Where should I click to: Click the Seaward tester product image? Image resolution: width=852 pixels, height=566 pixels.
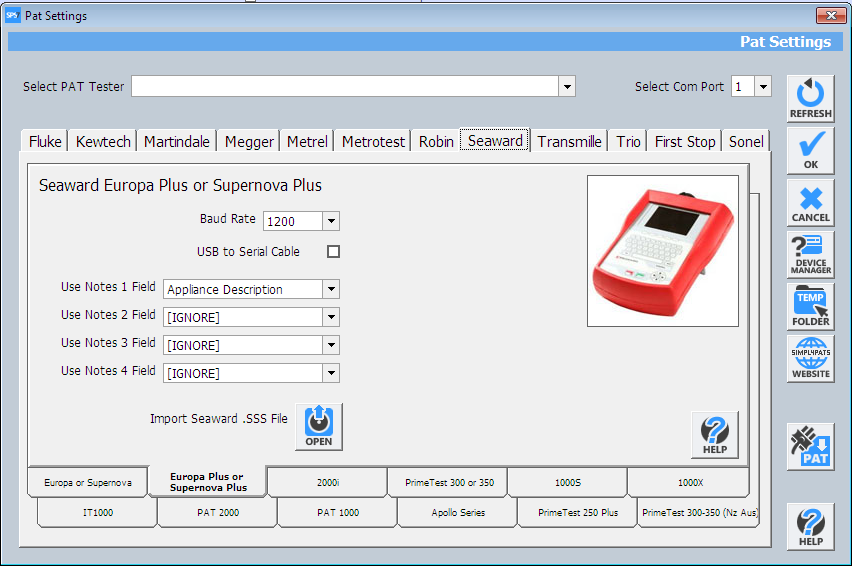pos(662,251)
